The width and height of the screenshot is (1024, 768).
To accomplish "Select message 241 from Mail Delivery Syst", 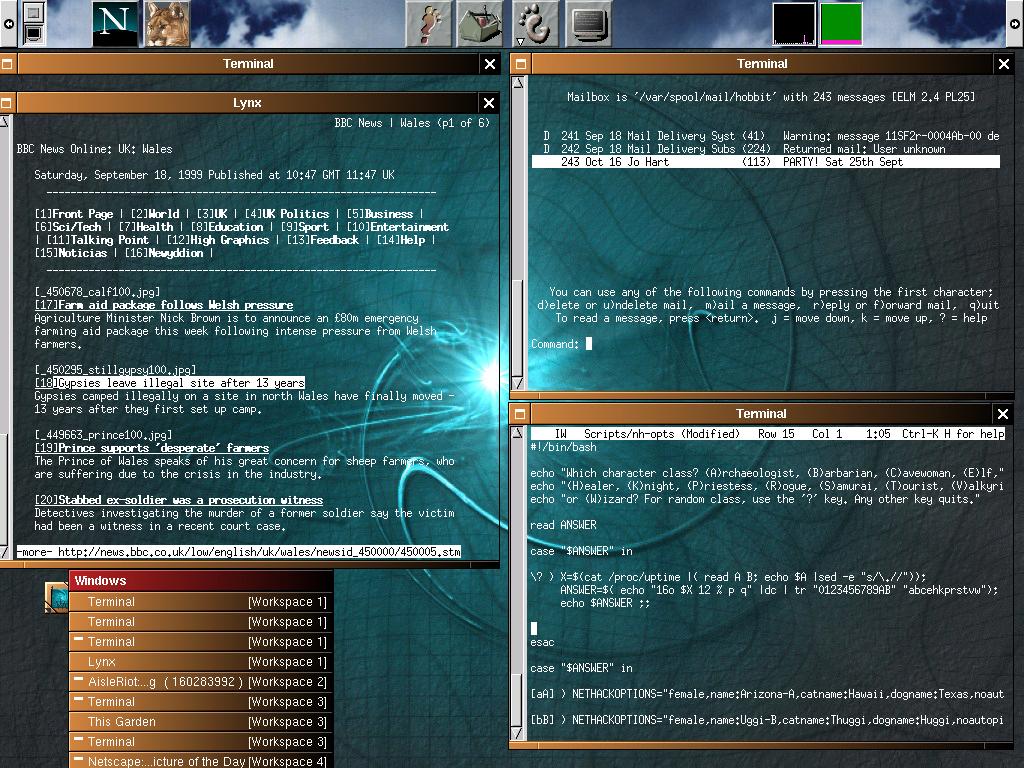I will pos(765,136).
